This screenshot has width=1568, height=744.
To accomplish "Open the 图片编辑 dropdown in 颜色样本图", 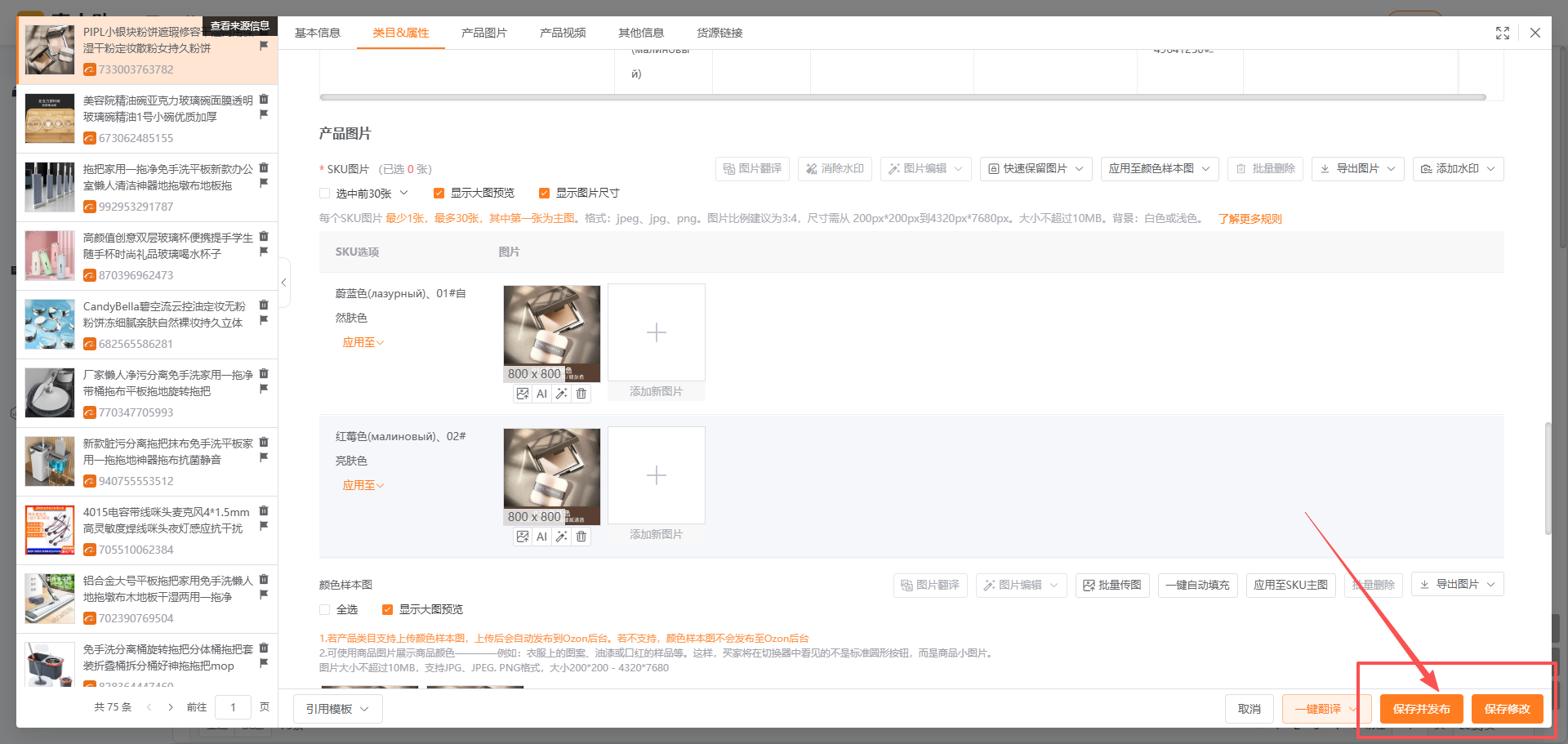I will pyautogui.click(x=1022, y=585).
